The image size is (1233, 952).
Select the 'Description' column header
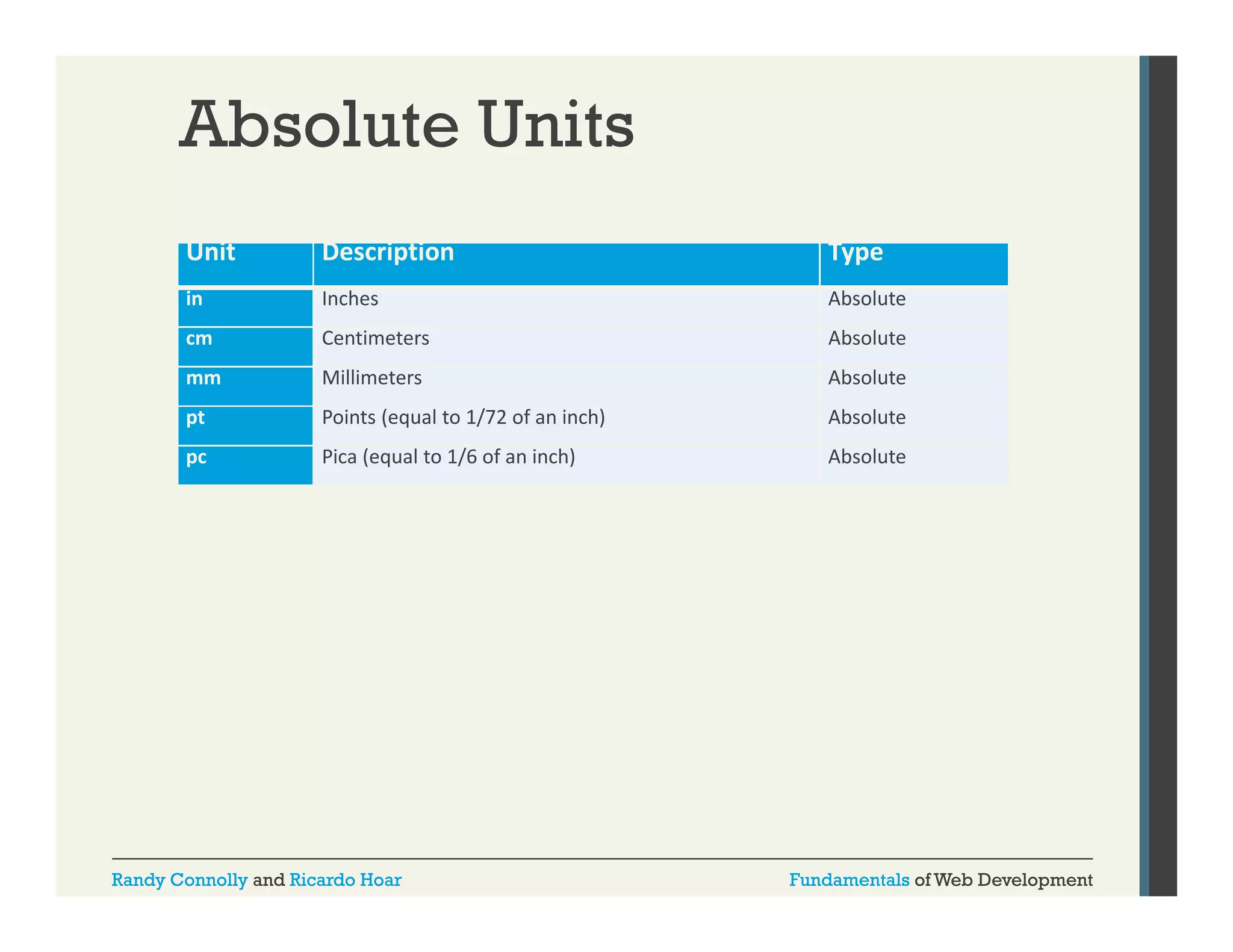coord(566,264)
